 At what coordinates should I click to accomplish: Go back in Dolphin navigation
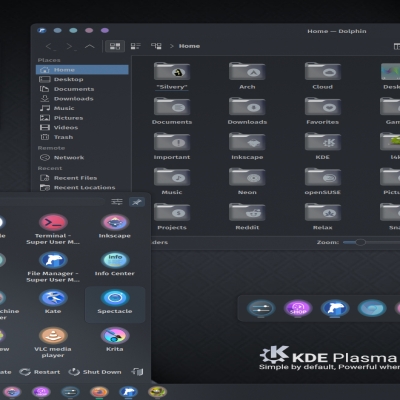pos(49,46)
